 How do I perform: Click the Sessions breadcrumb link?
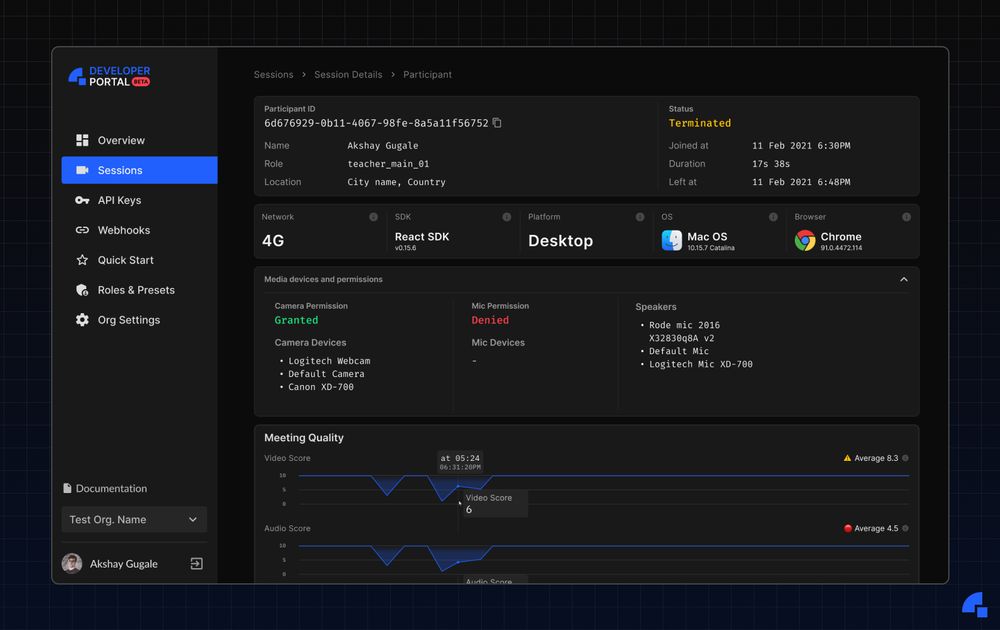click(x=273, y=74)
